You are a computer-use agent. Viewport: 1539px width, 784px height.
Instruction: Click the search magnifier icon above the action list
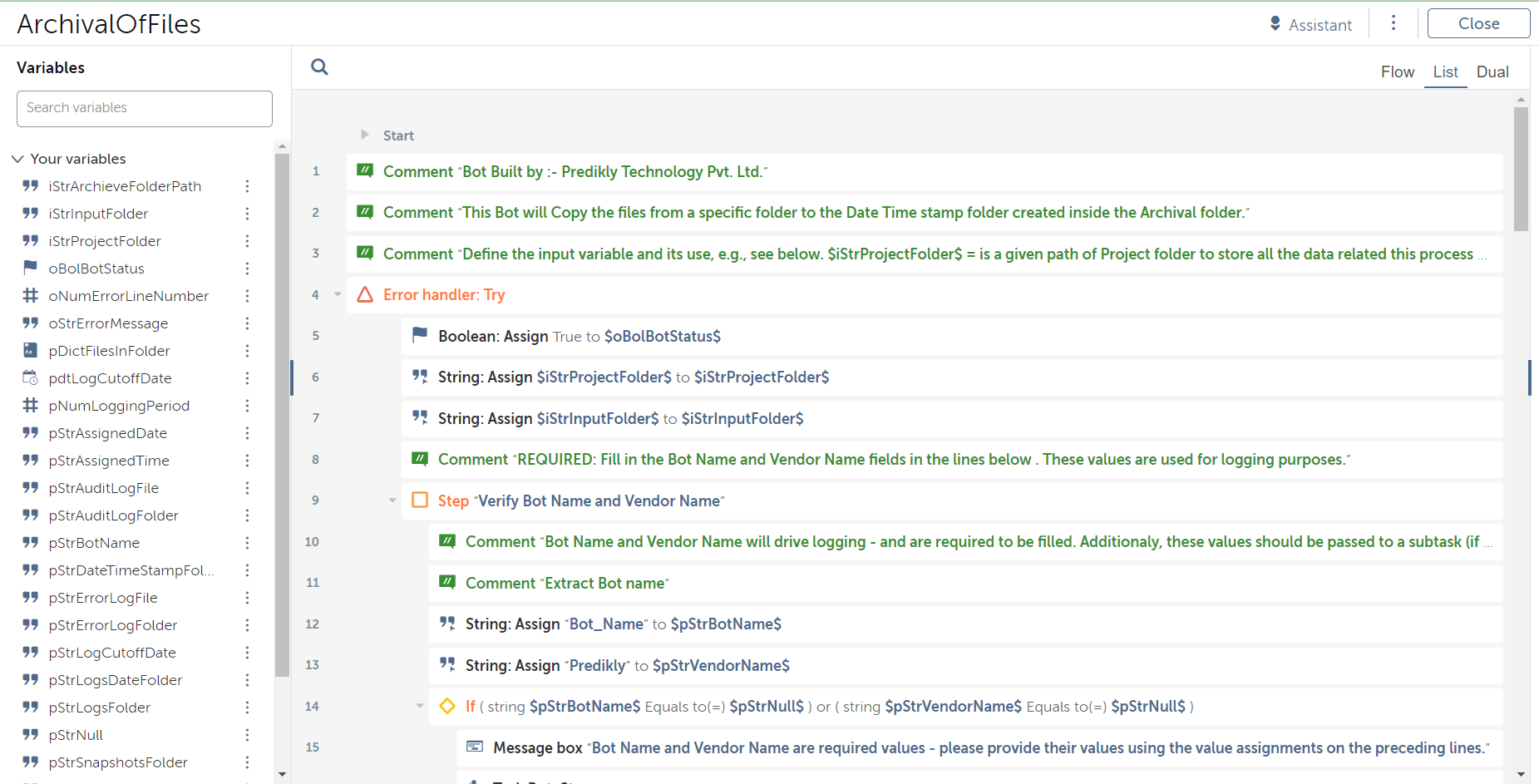click(319, 67)
